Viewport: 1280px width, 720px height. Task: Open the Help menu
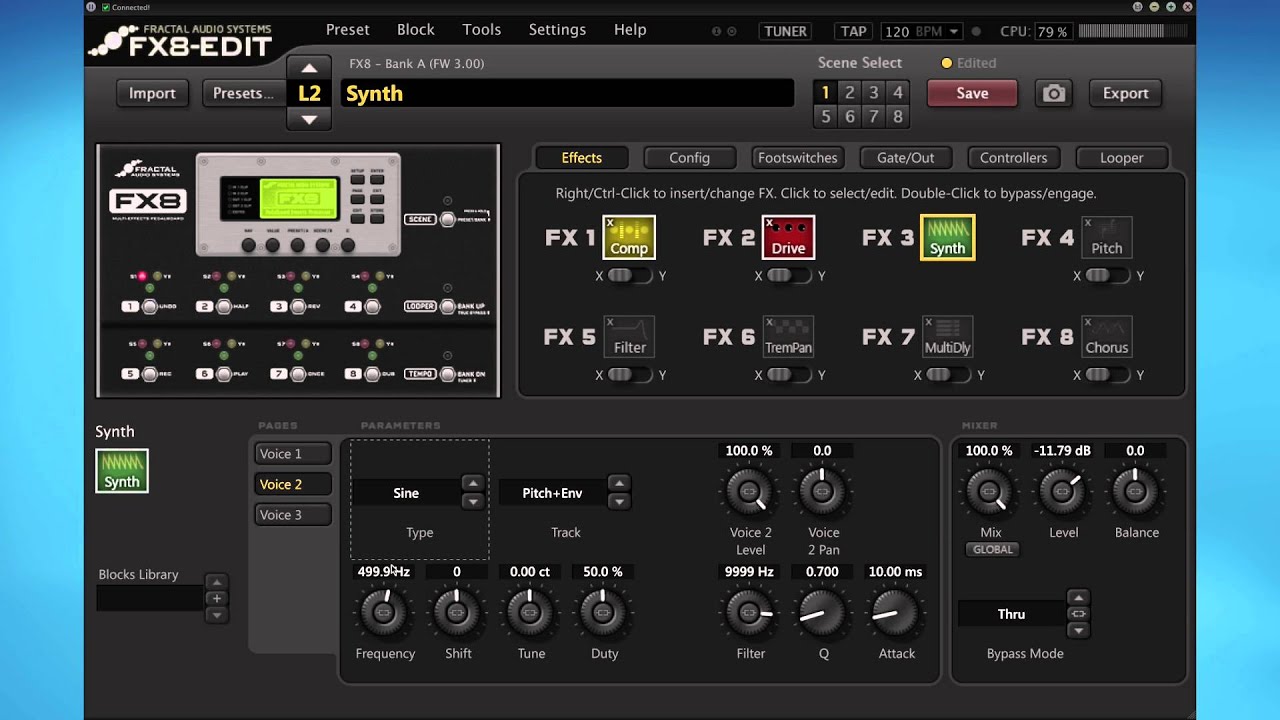point(630,29)
